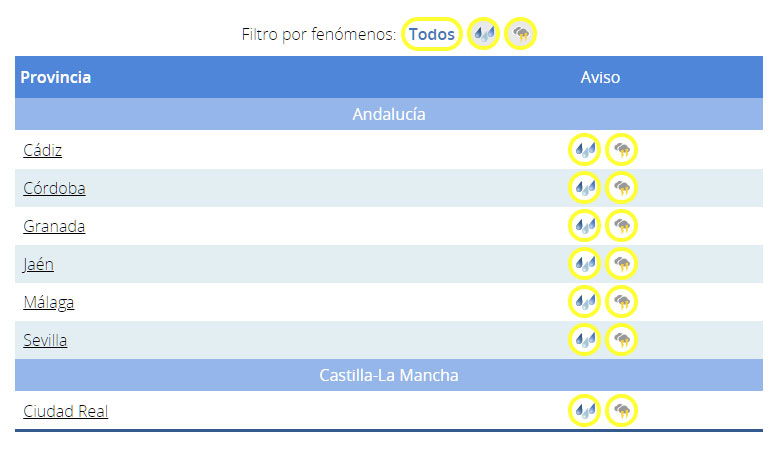Click the rain warning icon for Córdoba
This screenshot has width=777, height=454.
pyautogui.click(x=585, y=188)
